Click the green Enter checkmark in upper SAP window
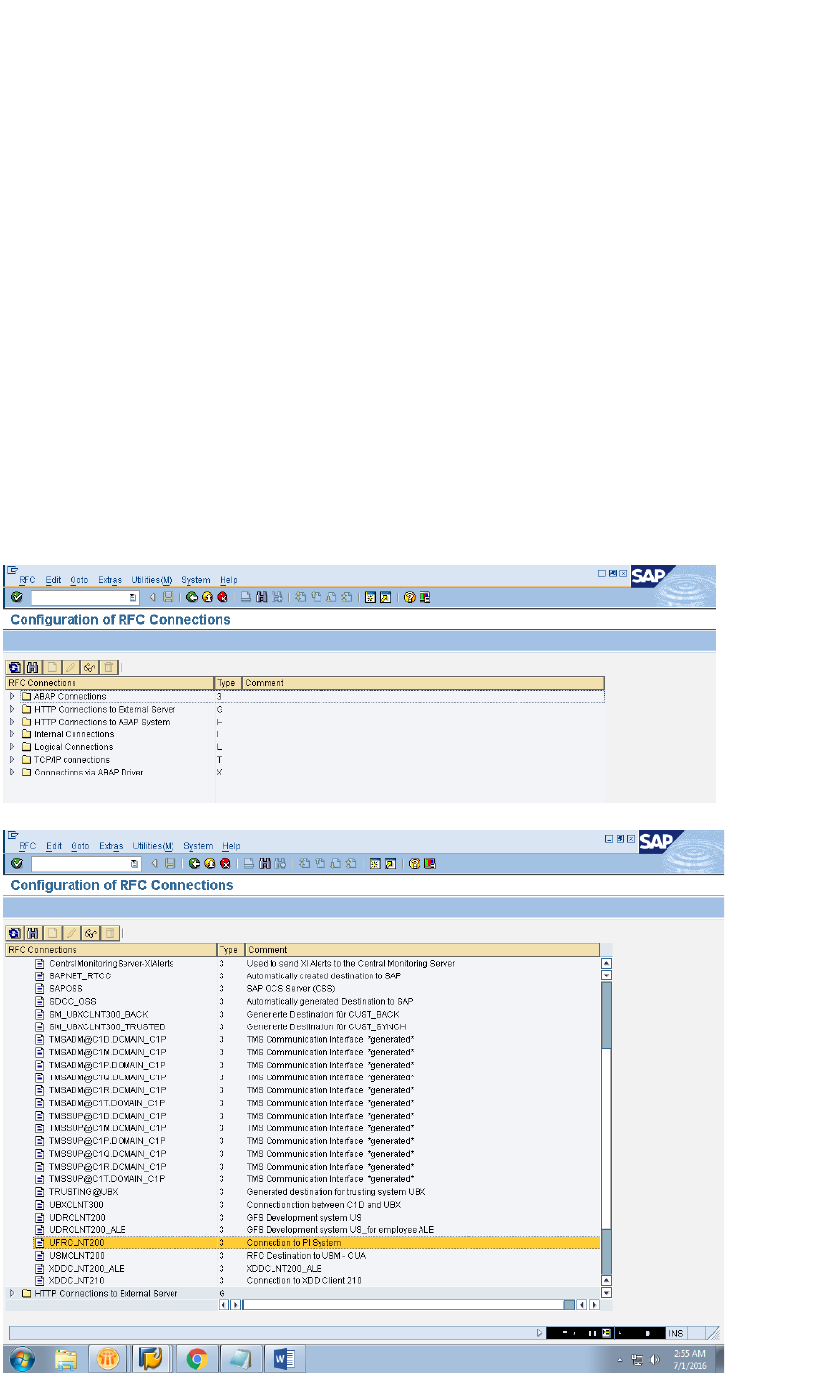Image resolution: width=840 pixels, height=1400 pixels. (17, 597)
